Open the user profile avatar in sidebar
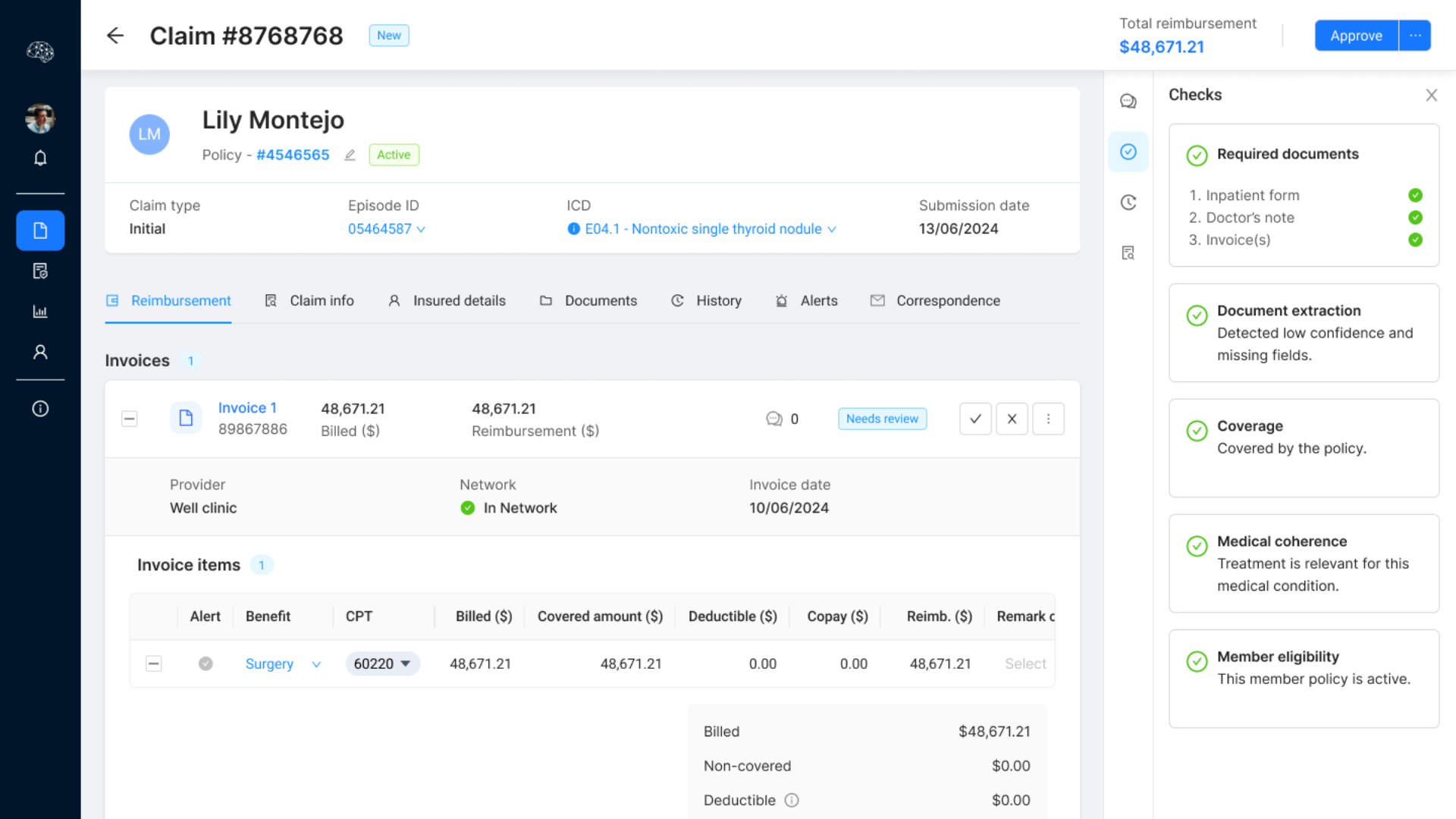This screenshot has width=1456, height=819. coord(40,118)
